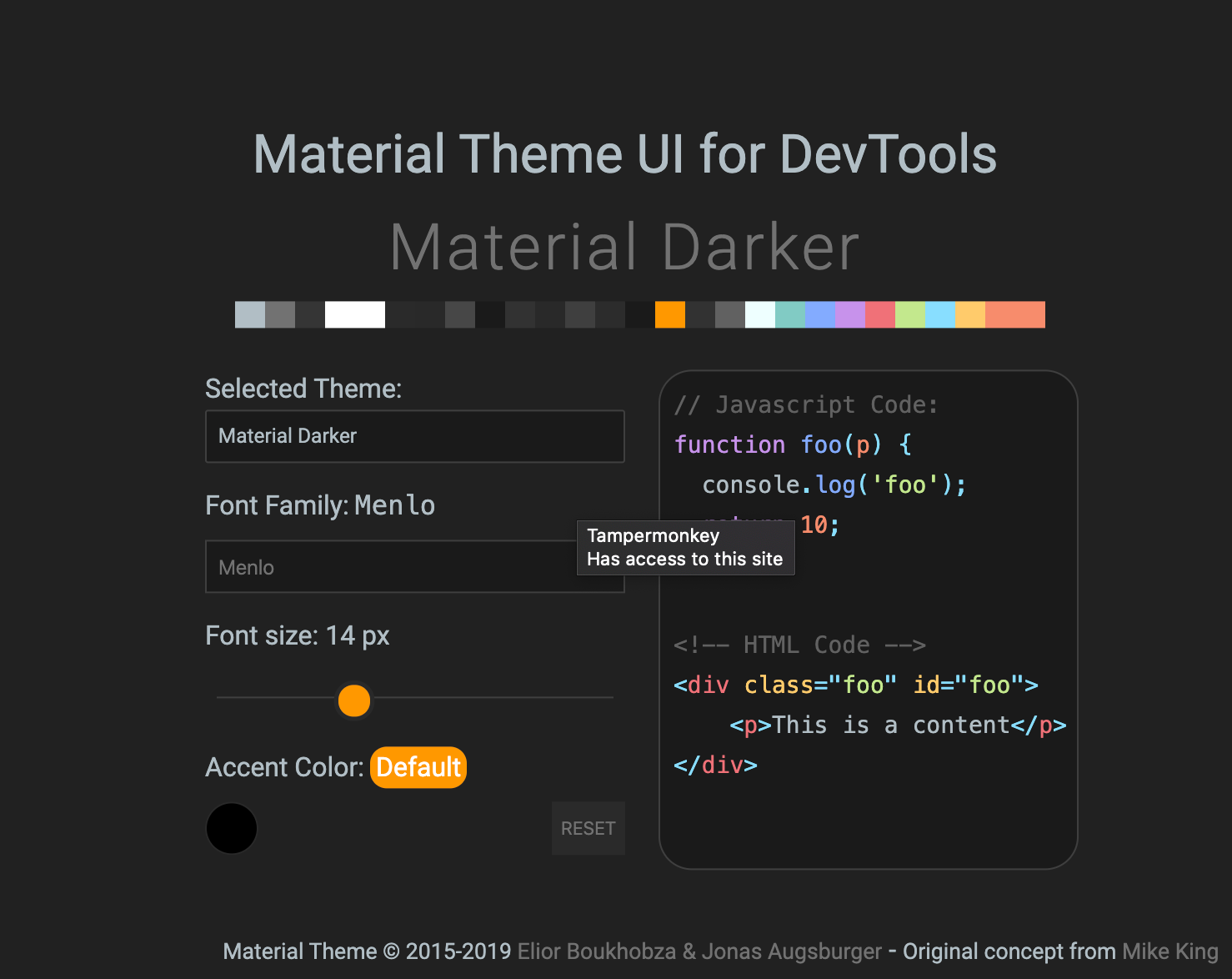Image resolution: width=1232 pixels, height=979 pixels.
Task: Open the Selected Theme dropdown showing Material Darker
Action: pyautogui.click(x=414, y=436)
